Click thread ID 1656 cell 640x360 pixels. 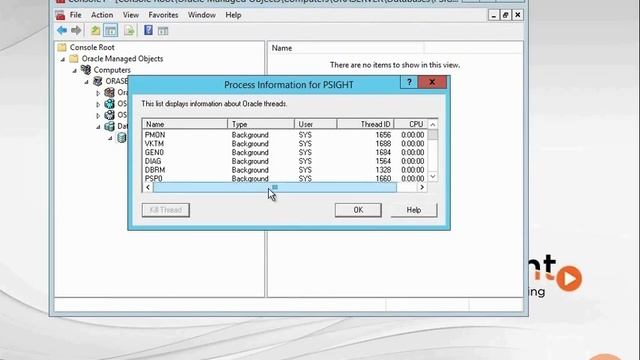pyautogui.click(x=383, y=135)
